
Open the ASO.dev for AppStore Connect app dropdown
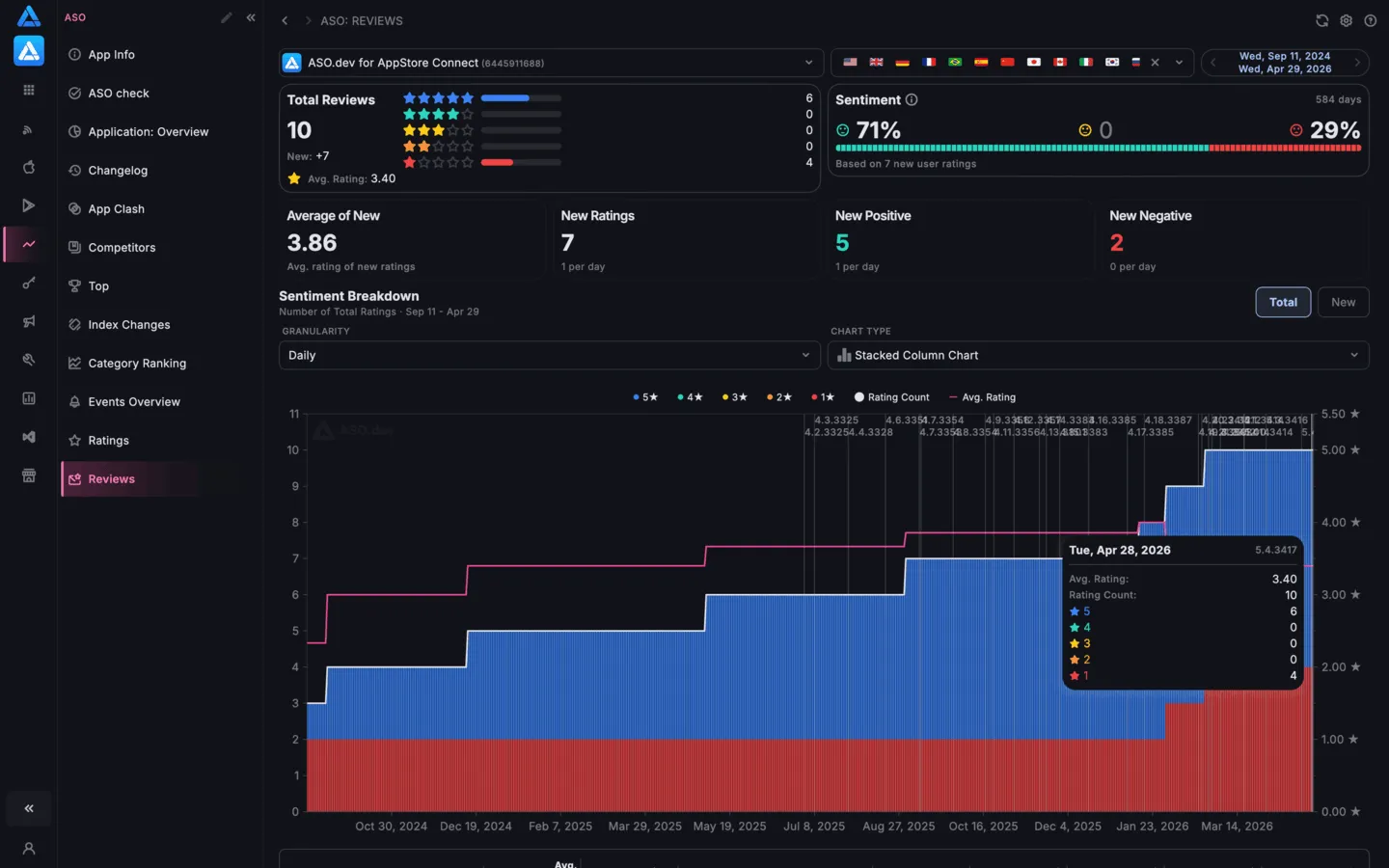(551, 63)
